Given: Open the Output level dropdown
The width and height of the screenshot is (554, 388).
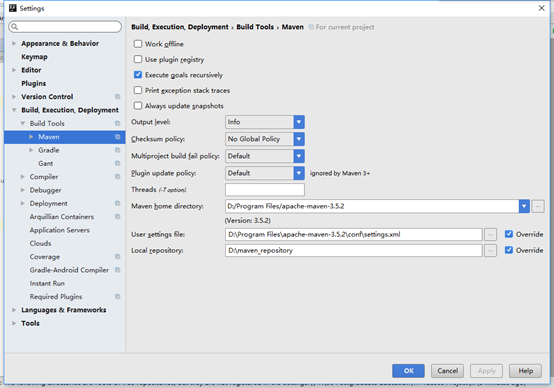Looking at the screenshot, I should [265, 122].
